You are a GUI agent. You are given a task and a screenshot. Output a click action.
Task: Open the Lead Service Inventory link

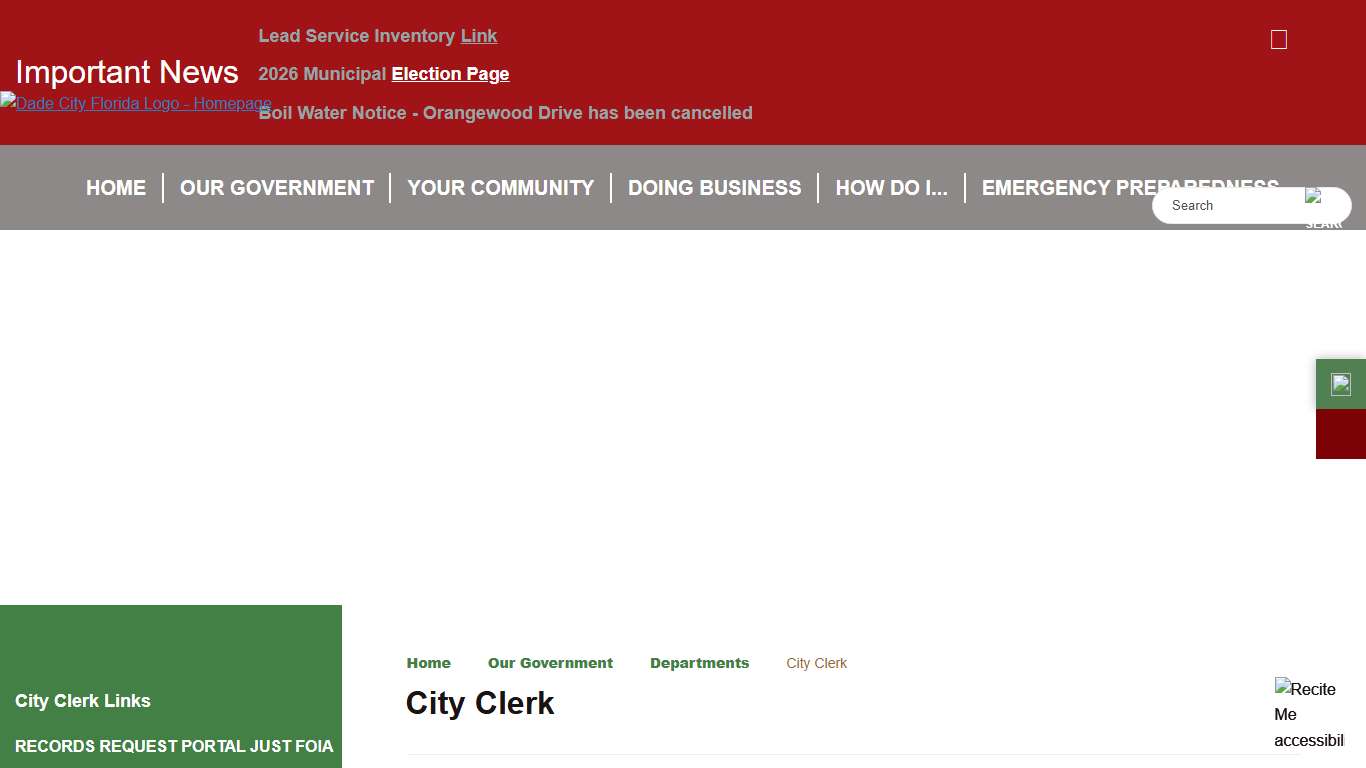pyautogui.click(x=479, y=36)
